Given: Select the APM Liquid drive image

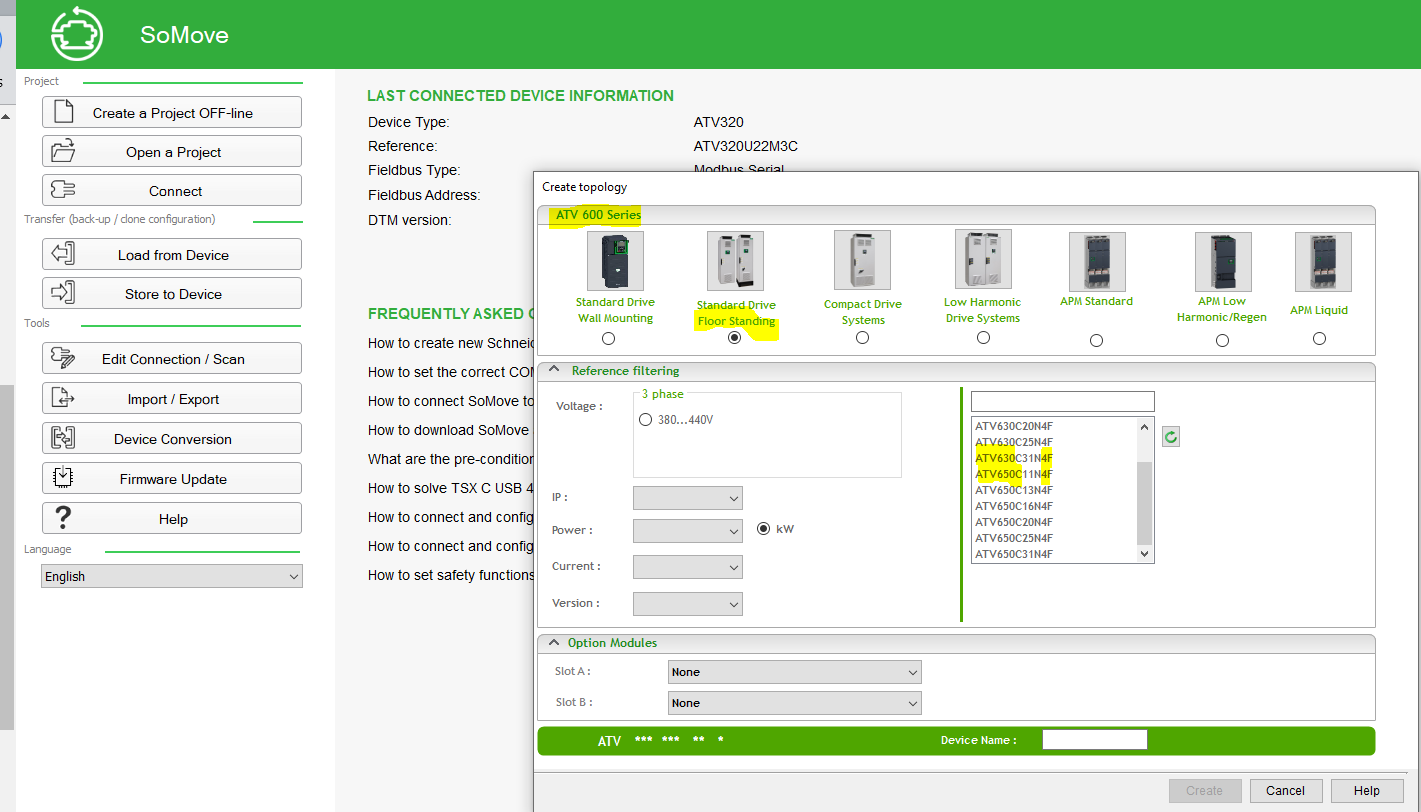Looking at the screenshot, I should [1323, 262].
